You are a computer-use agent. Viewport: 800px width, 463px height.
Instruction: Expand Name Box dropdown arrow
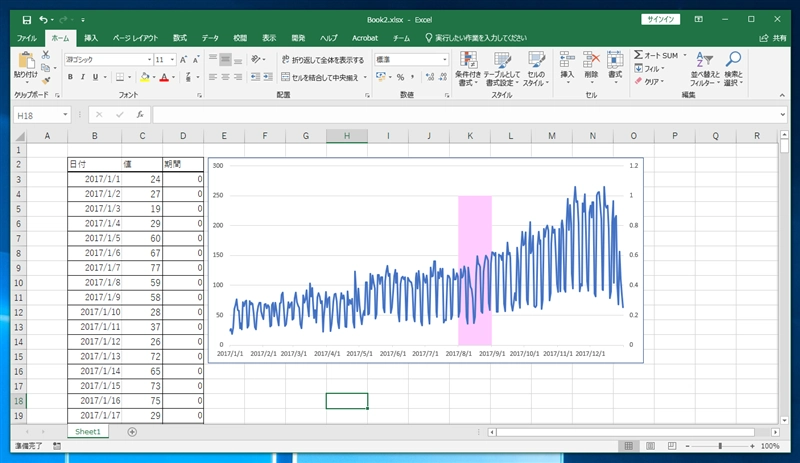point(65,115)
